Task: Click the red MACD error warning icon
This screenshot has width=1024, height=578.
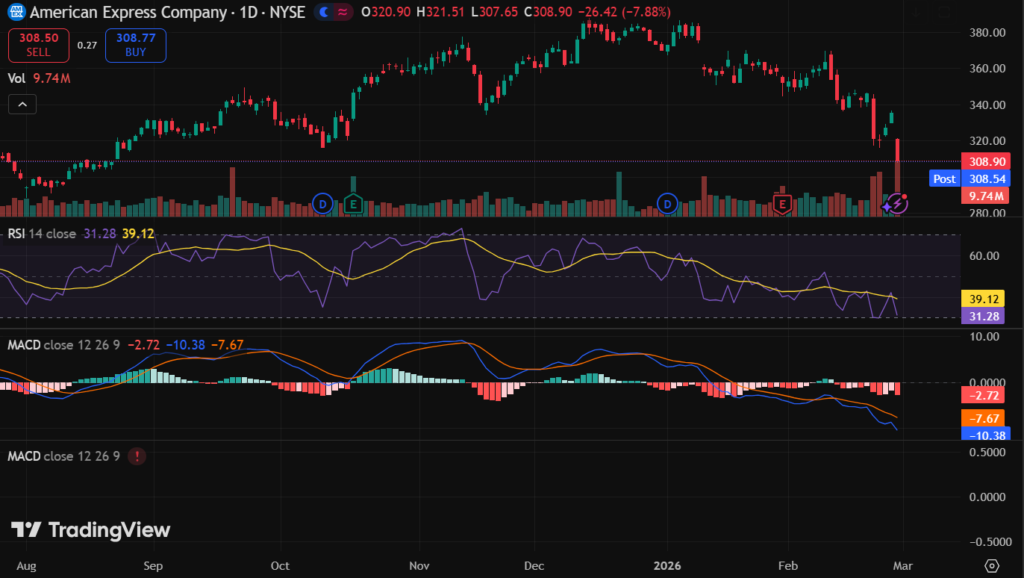Action: [x=136, y=456]
